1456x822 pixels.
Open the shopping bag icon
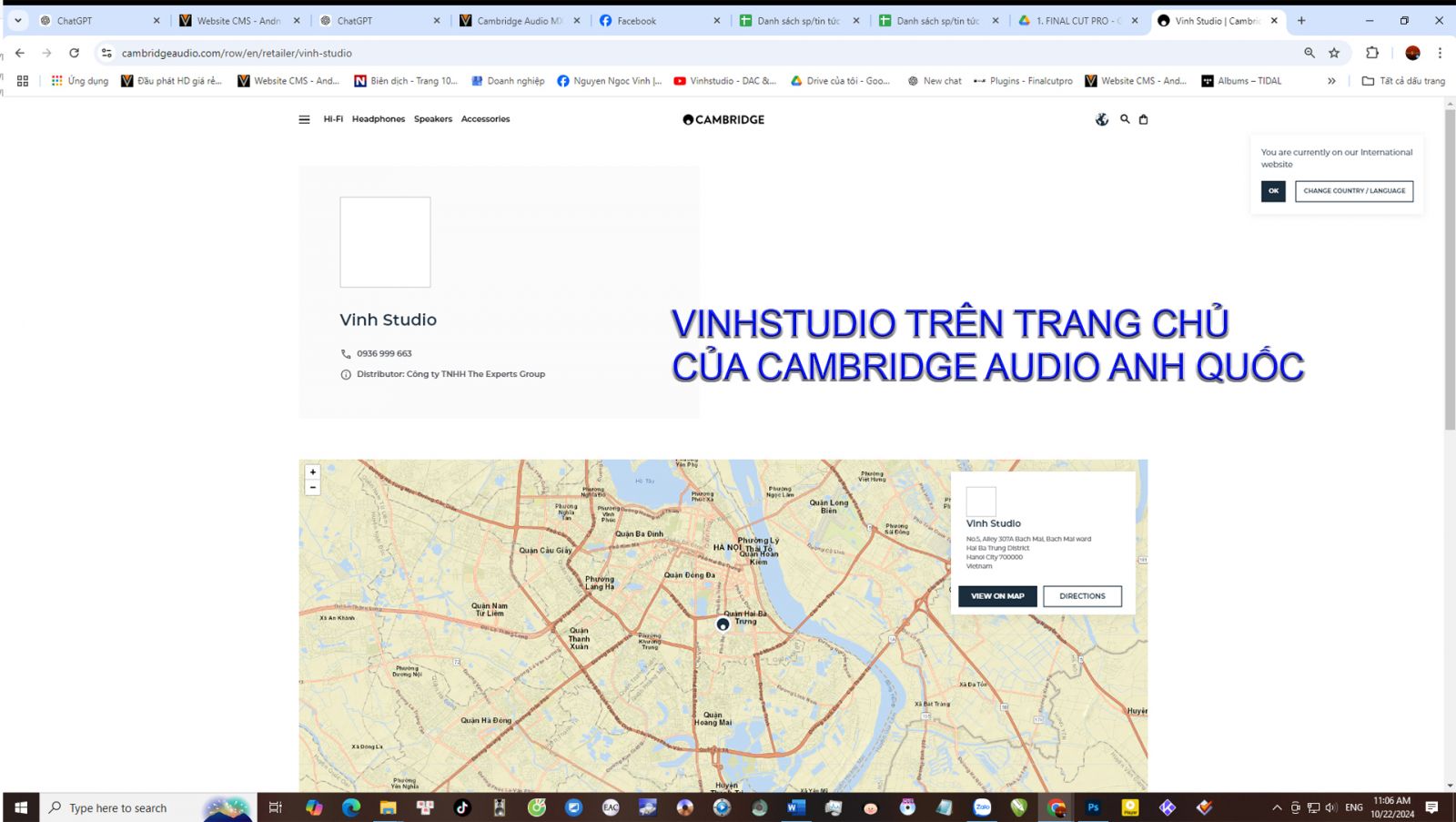1144,119
